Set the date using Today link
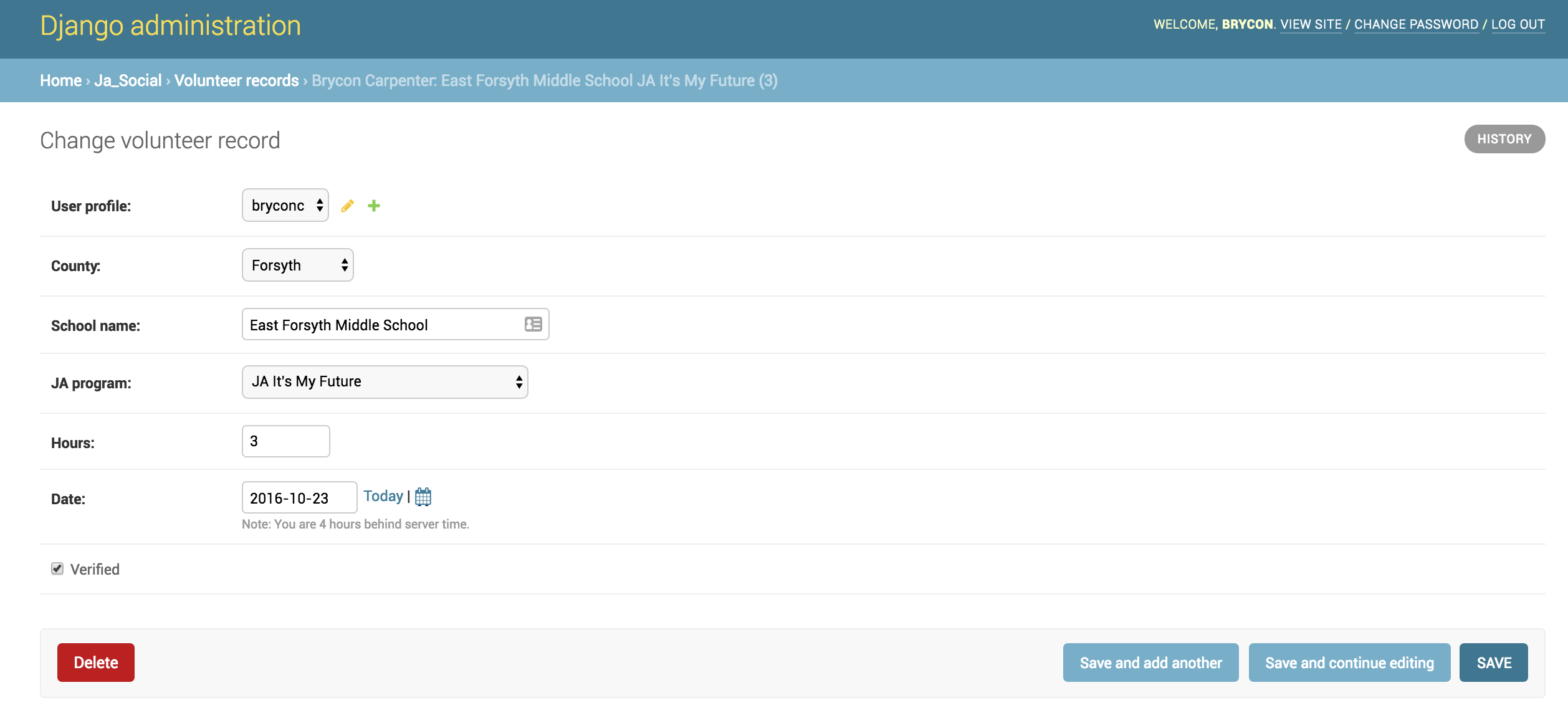1568x718 pixels. (x=383, y=496)
